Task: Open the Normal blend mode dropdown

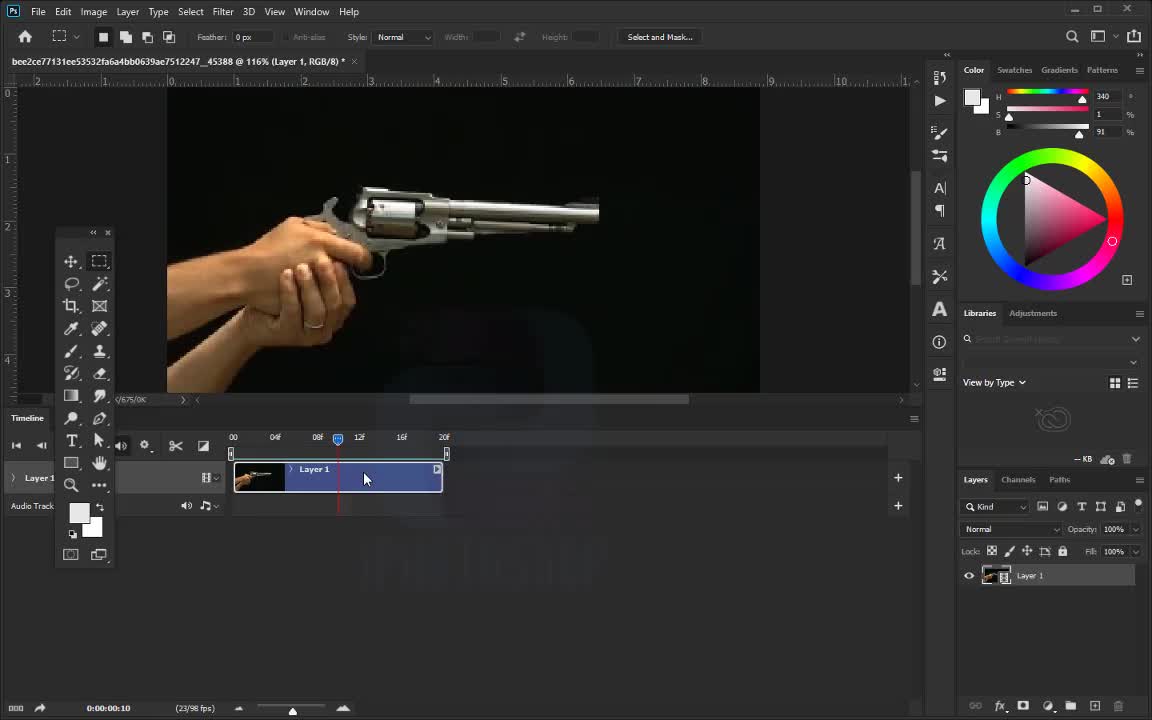Action: [1011, 529]
